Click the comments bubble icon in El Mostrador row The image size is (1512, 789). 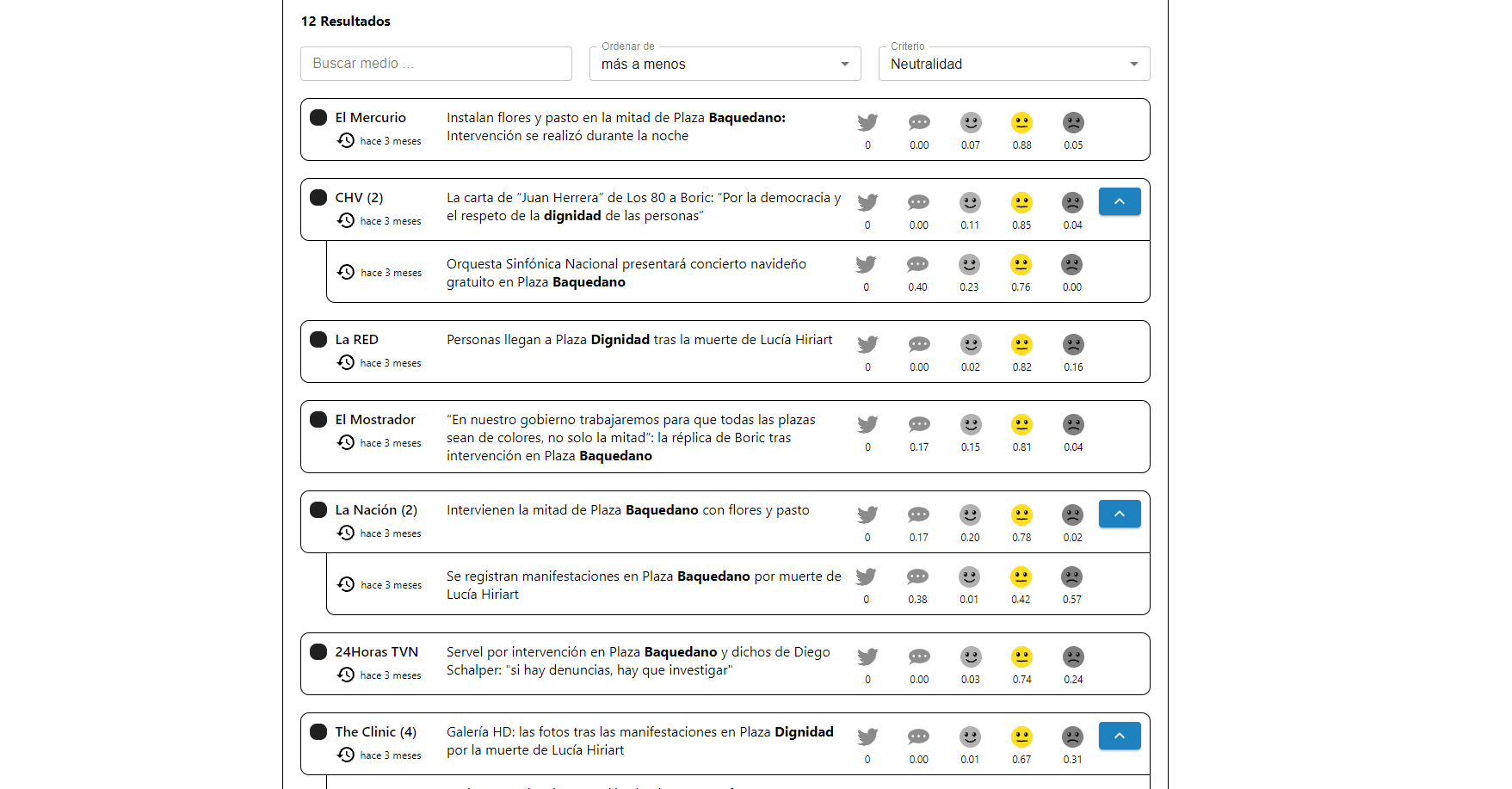pyautogui.click(x=919, y=425)
